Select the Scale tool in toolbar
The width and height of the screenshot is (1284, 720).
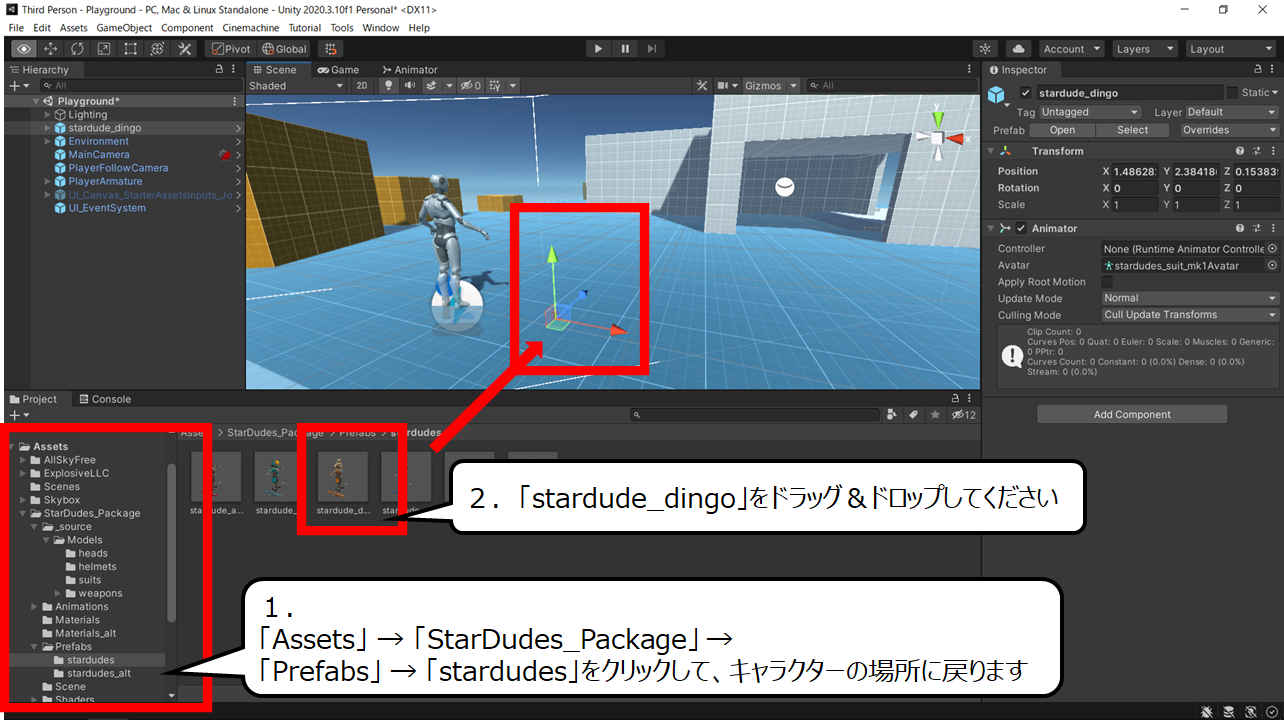pyautogui.click(x=105, y=49)
